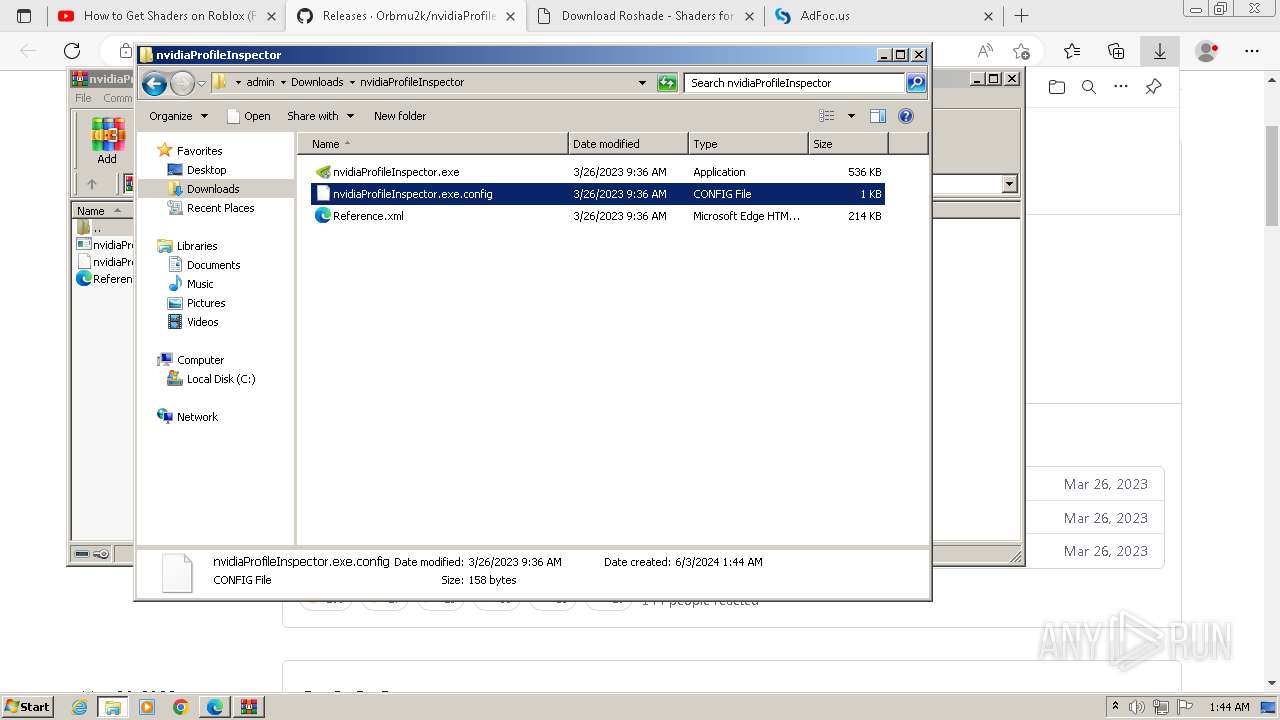
Task: Open WinRAR from taskbar
Action: (x=249, y=707)
